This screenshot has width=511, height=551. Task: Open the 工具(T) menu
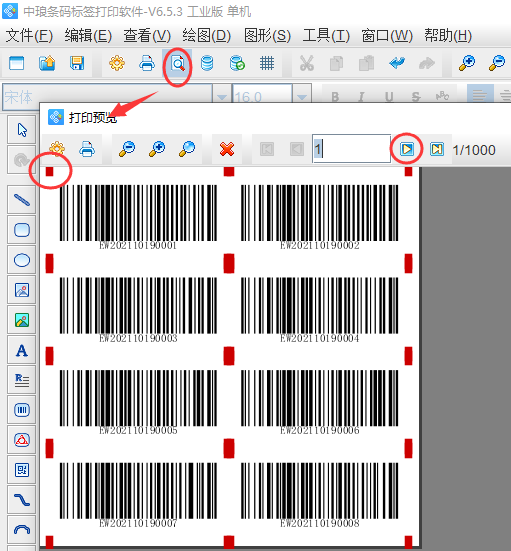click(326, 35)
